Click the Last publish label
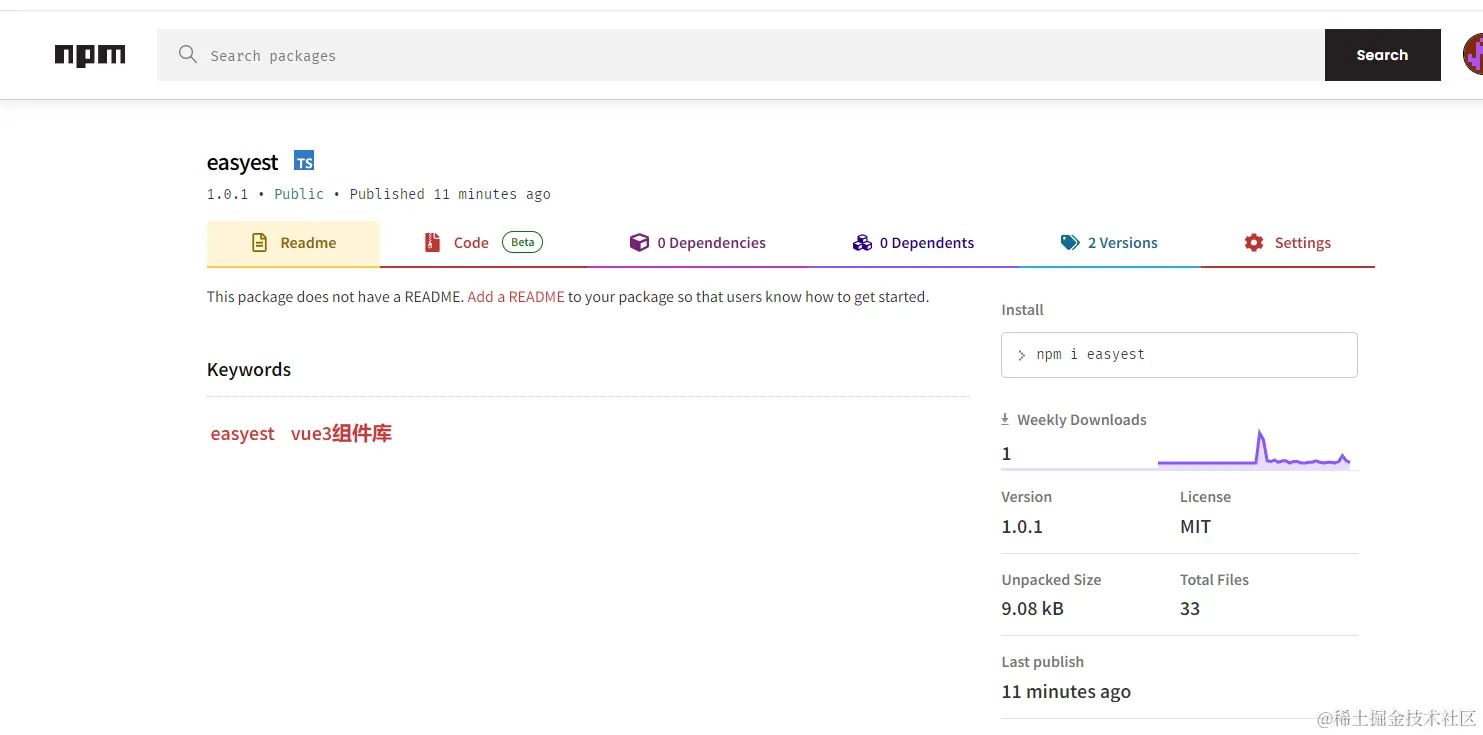Viewport: 1483px width, 735px height. tap(1042, 661)
